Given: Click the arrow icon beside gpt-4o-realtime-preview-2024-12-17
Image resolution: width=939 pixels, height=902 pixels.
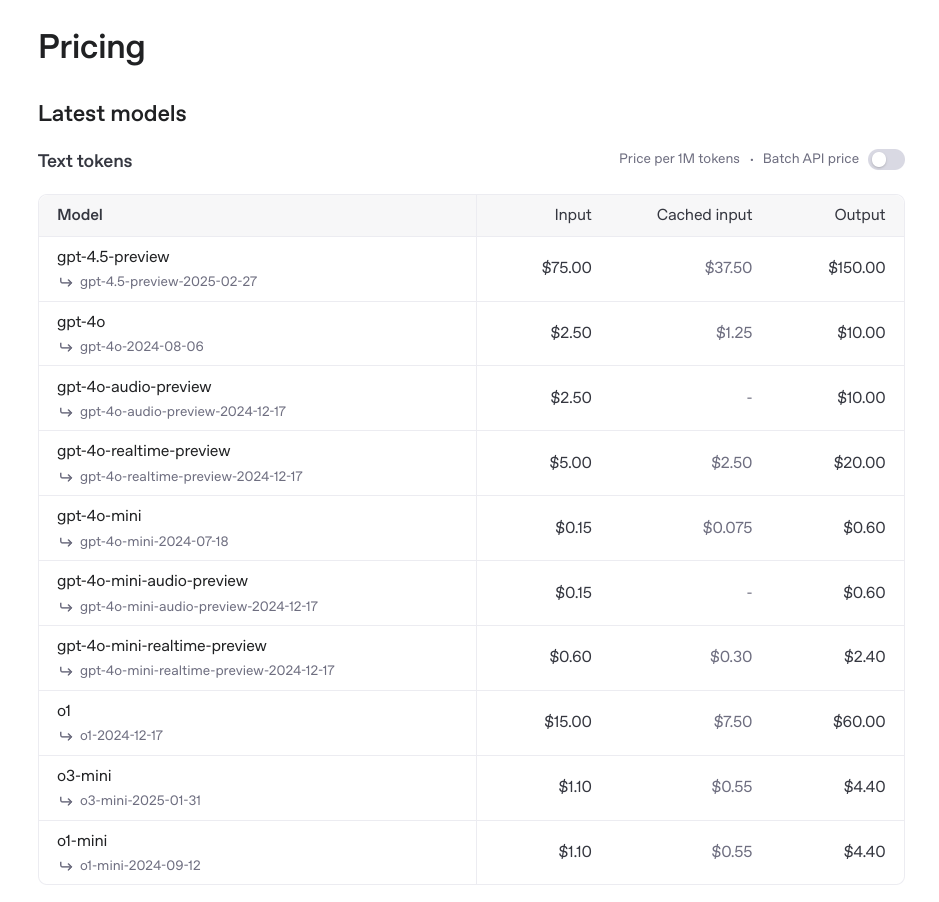Looking at the screenshot, I should tap(66, 477).
